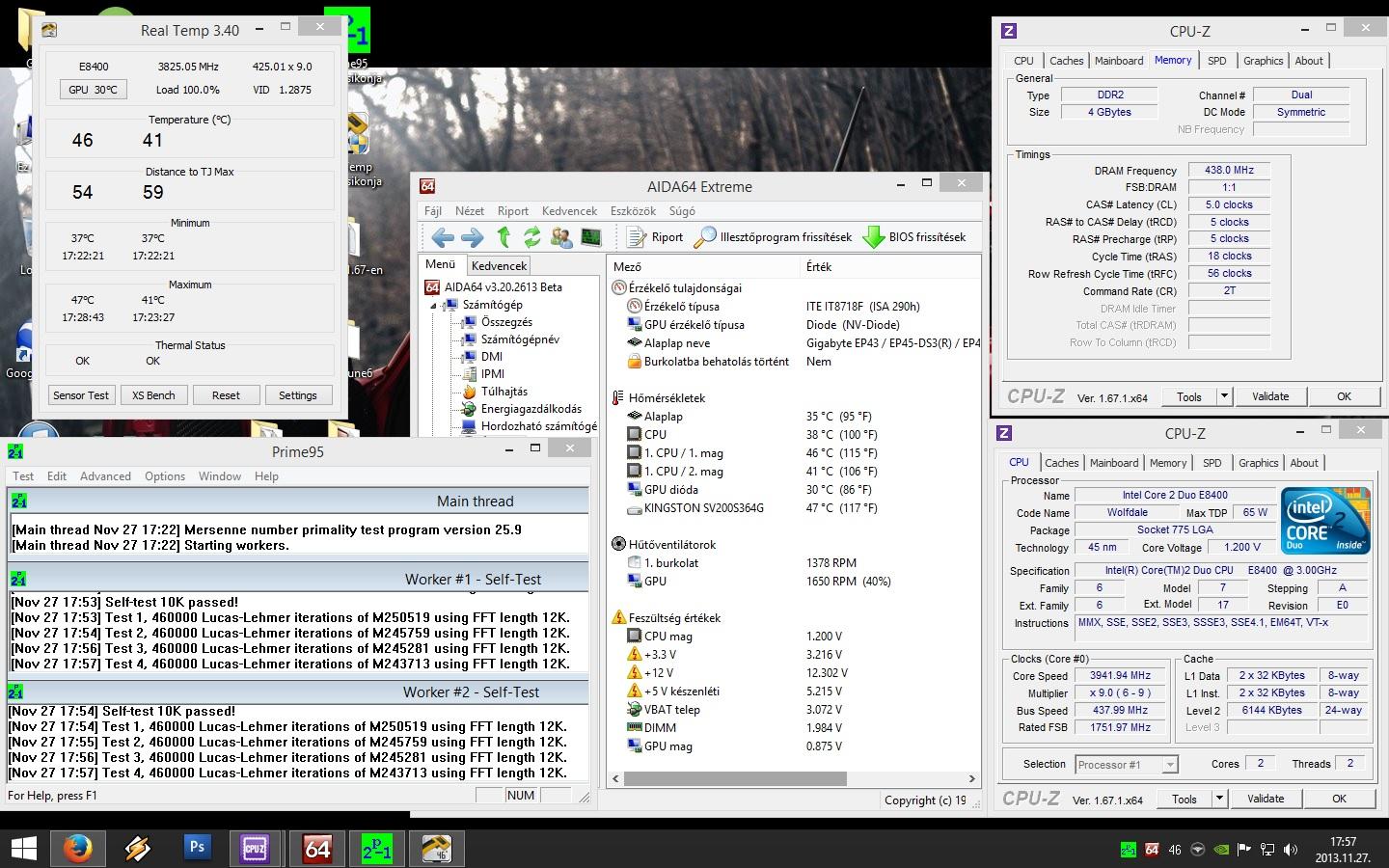
Task: Open AIDA64 red 64 icon on taskbar
Action: [316, 848]
